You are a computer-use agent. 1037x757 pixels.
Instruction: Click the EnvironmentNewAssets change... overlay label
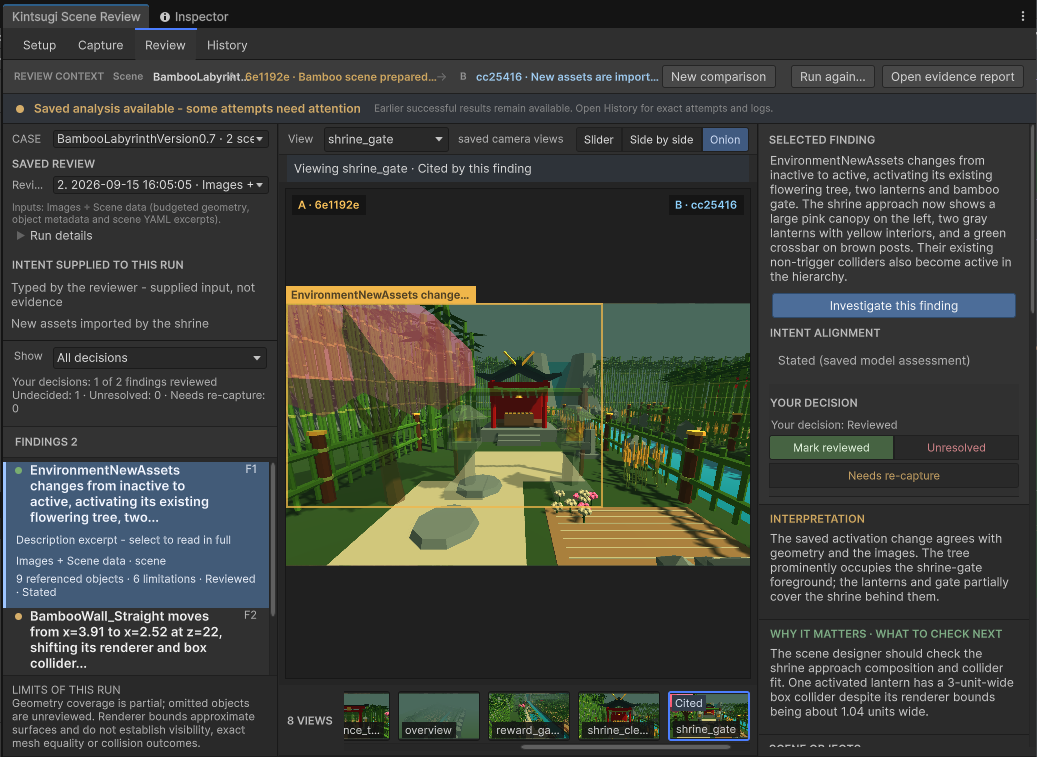coord(380,295)
